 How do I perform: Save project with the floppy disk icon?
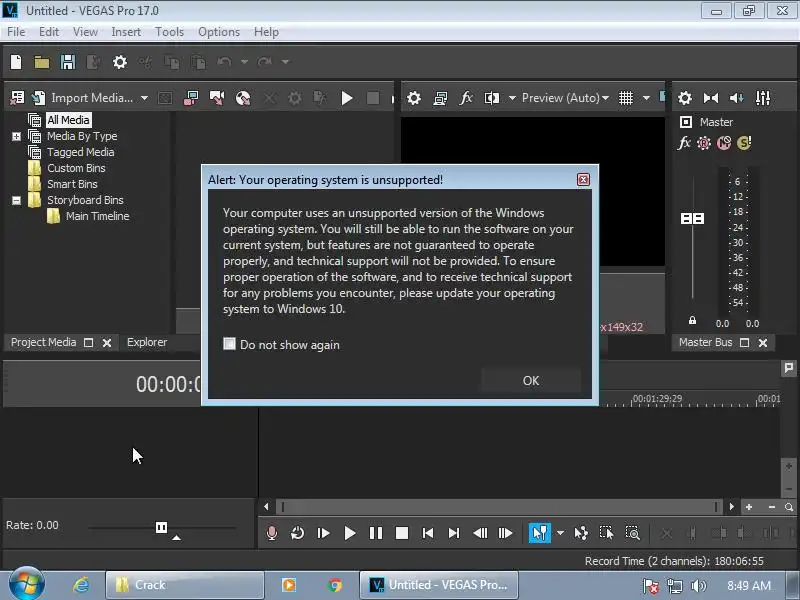68,62
